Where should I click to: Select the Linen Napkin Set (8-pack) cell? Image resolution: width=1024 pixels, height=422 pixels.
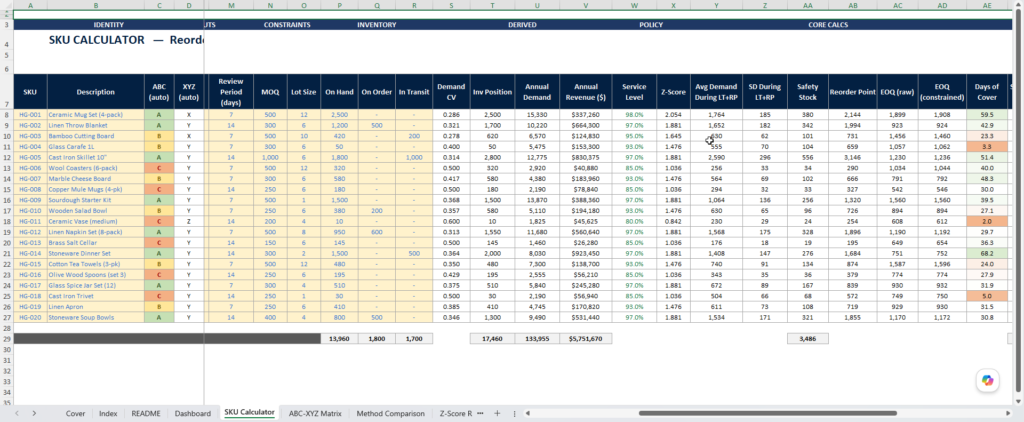point(95,232)
